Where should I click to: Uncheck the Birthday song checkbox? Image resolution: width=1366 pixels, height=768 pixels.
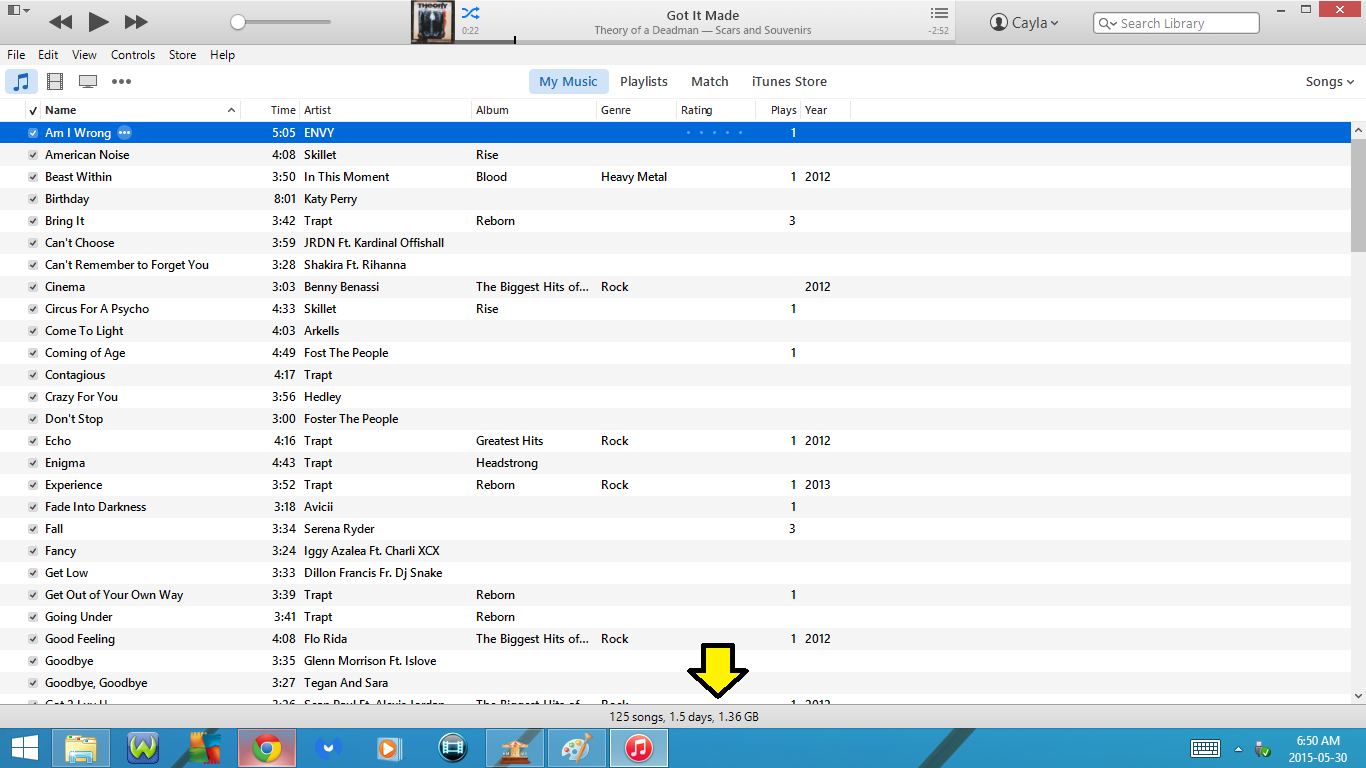[33, 199]
